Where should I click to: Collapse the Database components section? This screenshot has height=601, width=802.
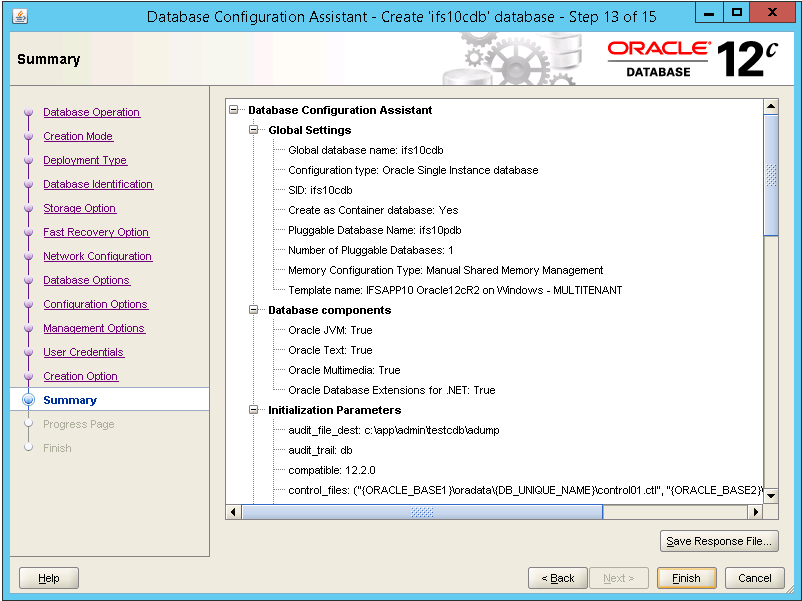pos(254,310)
